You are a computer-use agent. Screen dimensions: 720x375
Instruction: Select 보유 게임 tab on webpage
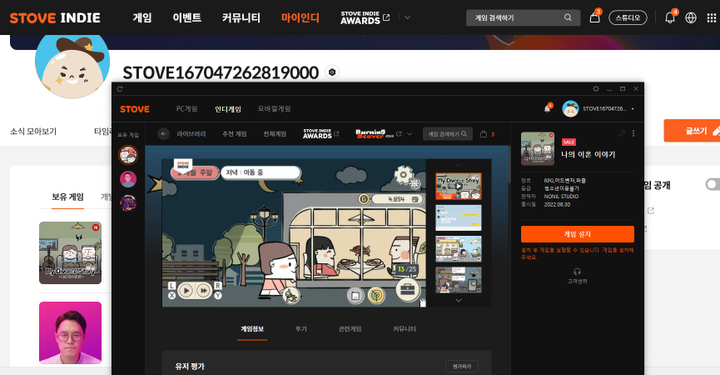click(68, 197)
